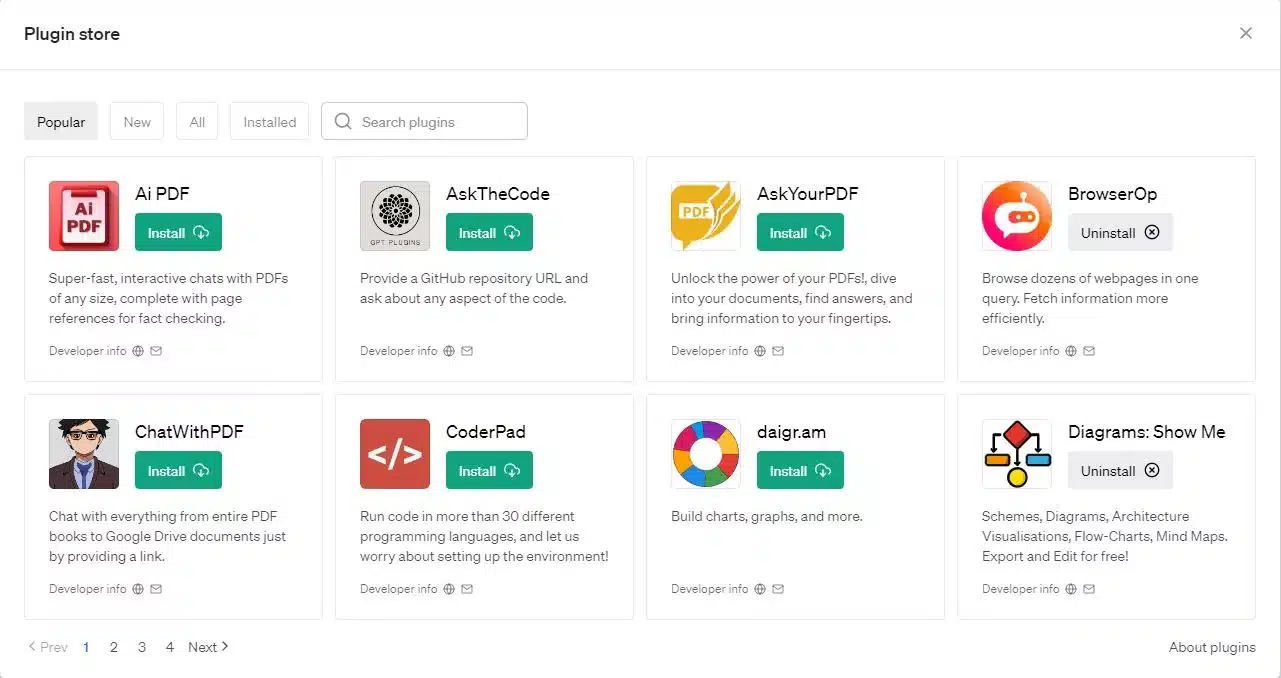The width and height of the screenshot is (1281, 678).
Task: Click 'Build charts, graphs, and more.' description
Action: coord(766,517)
